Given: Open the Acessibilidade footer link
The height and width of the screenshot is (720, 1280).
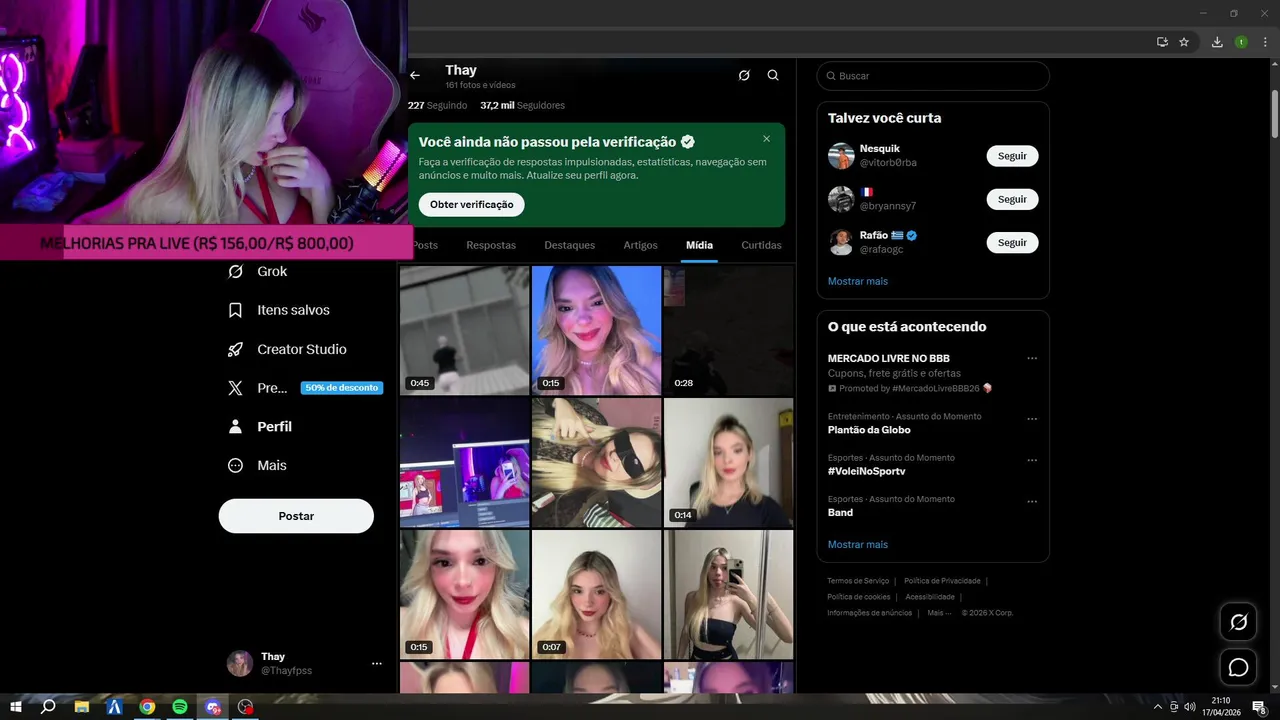Looking at the screenshot, I should (930, 597).
